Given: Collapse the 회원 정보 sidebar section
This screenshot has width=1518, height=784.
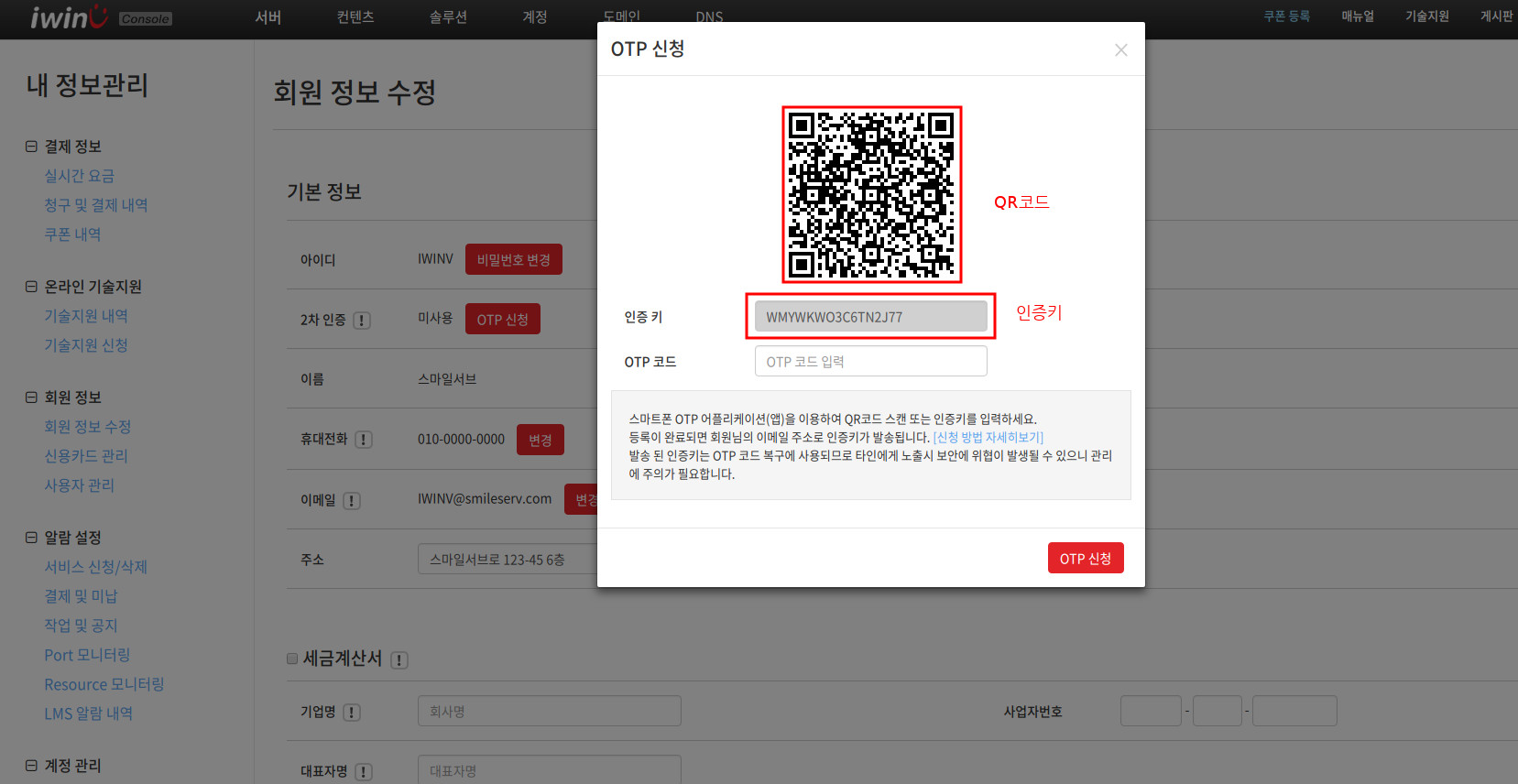Looking at the screenshot, I should pyautogui.click(x=31, y=397).
